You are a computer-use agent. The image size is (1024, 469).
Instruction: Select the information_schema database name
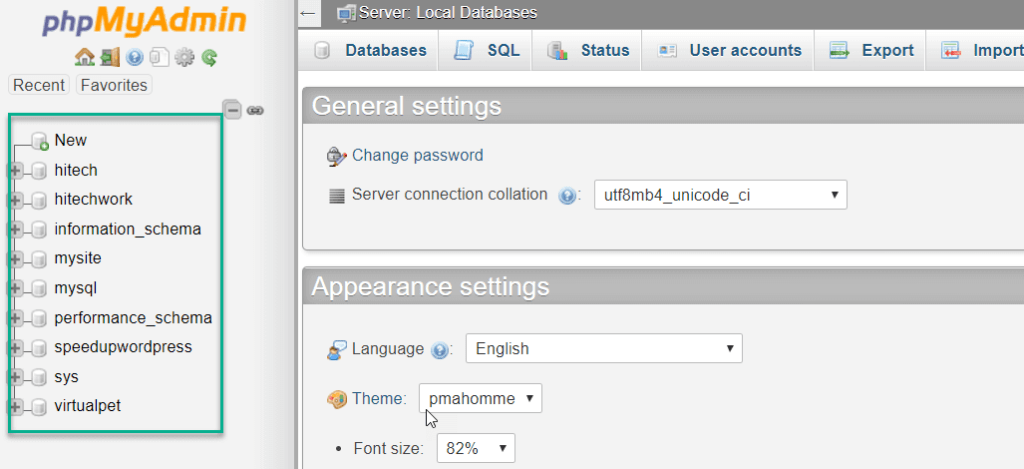point(128,229)
